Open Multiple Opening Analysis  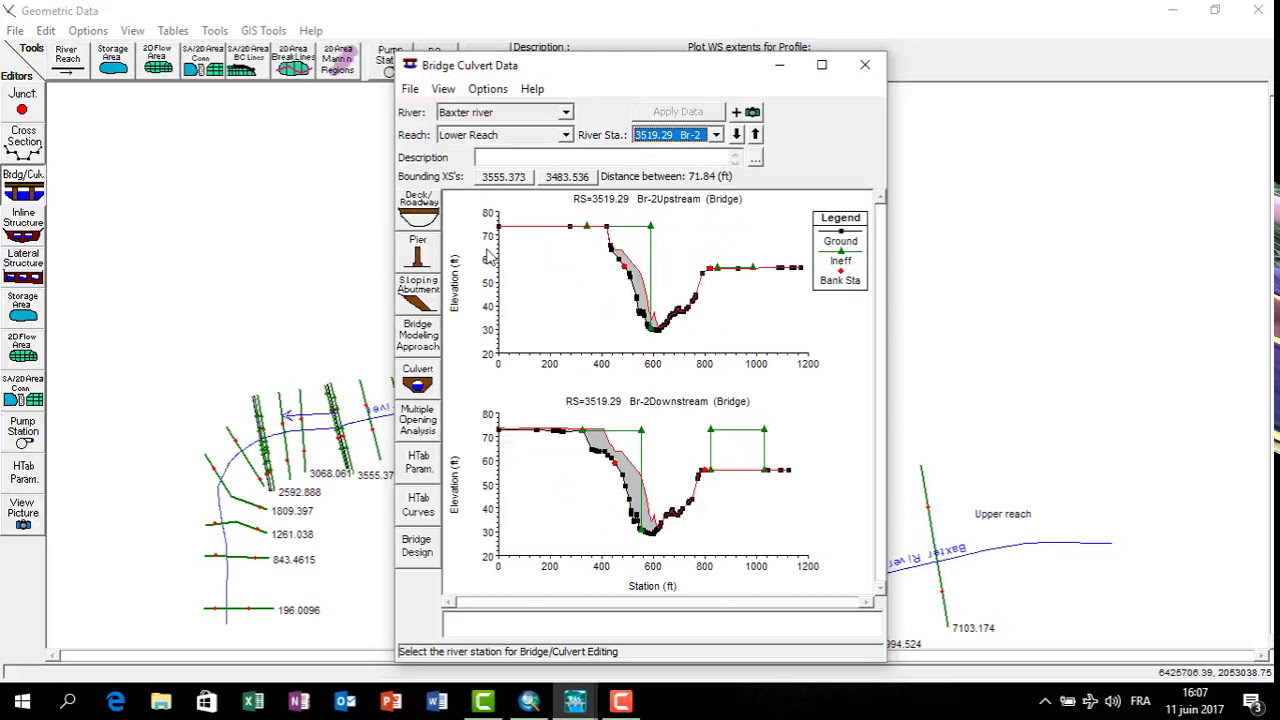pos(418,421)
